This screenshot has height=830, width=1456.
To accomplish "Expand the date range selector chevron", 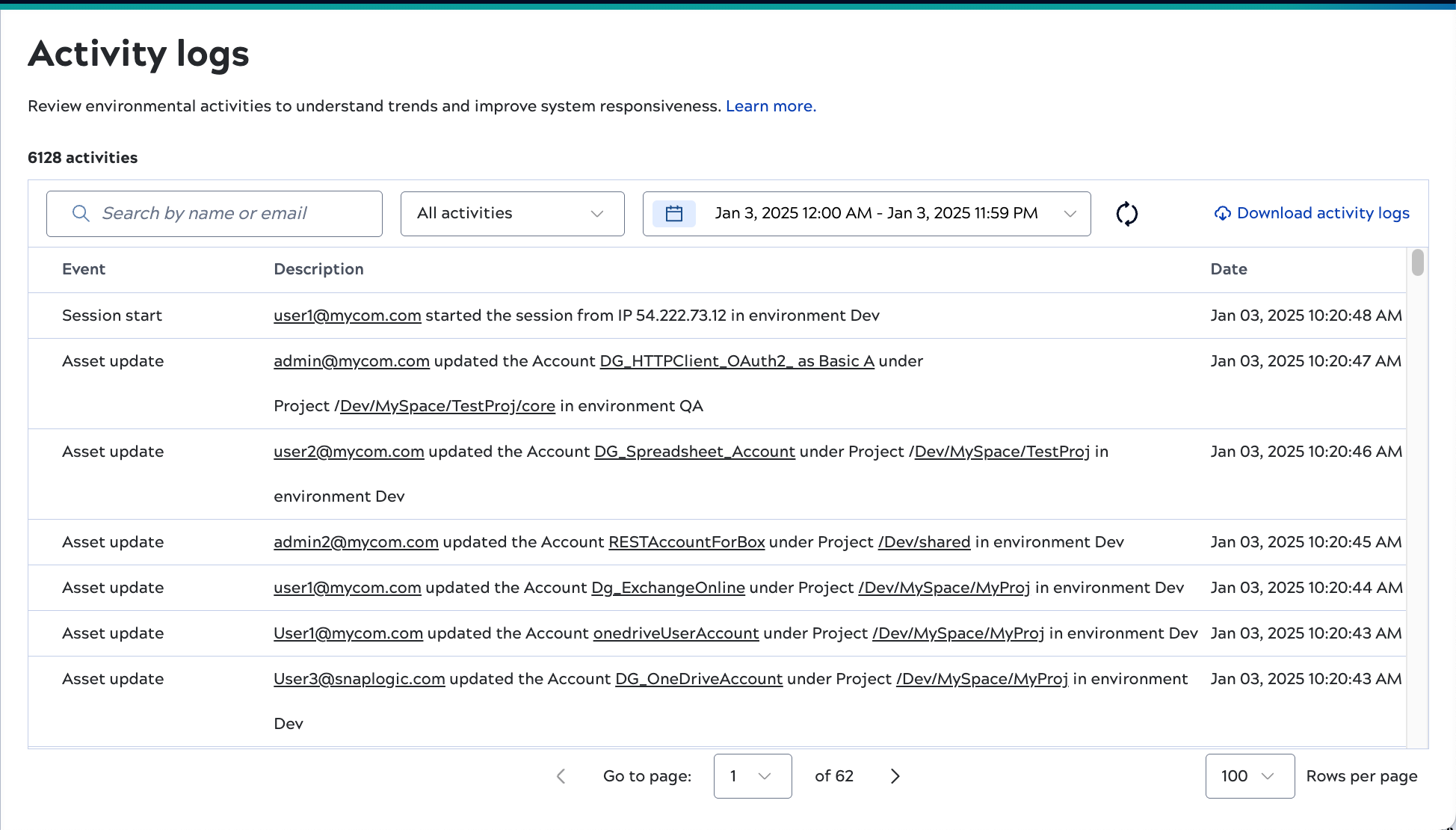I will (1070, 214).
